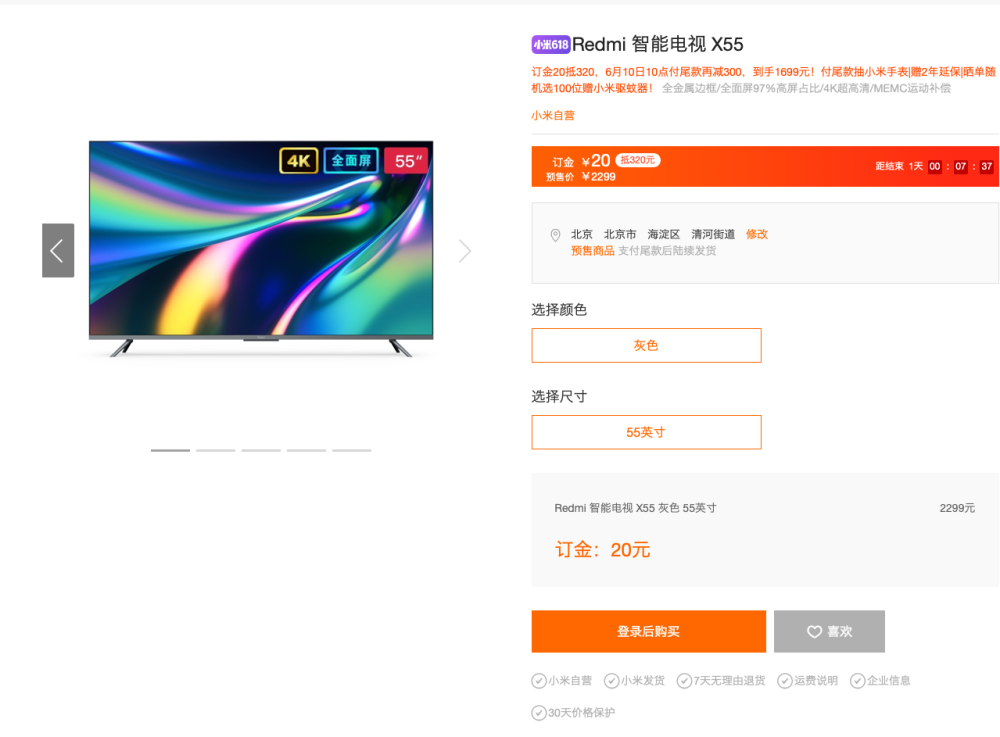
Task: Open the 运费说明 info link
Action: [x=816, y=681]
